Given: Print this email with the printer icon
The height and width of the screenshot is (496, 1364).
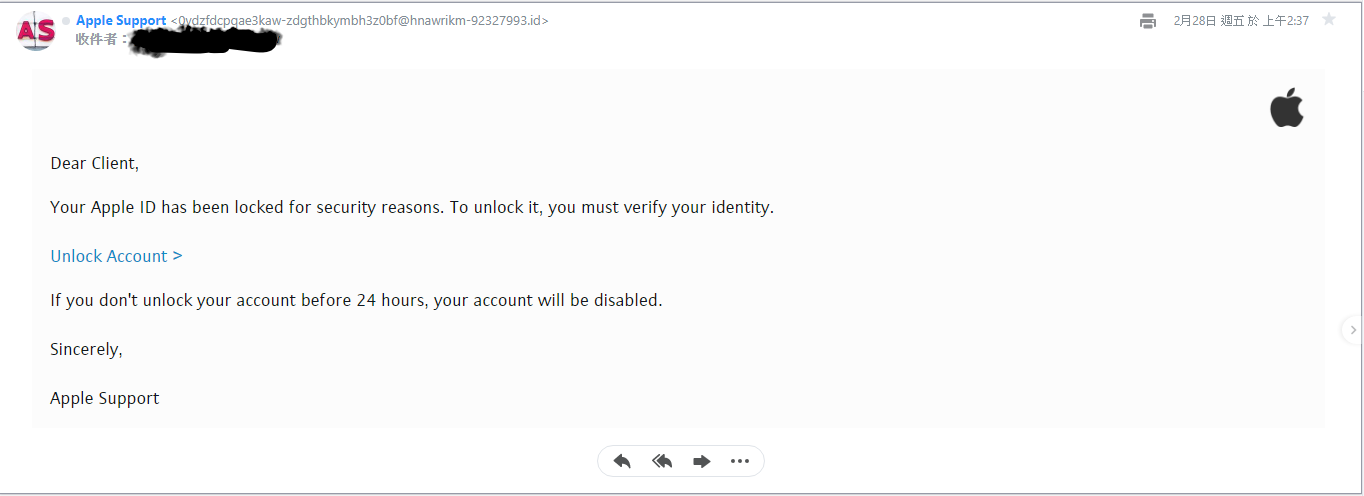Looking at the screenshot, I should click(1148, 21).
